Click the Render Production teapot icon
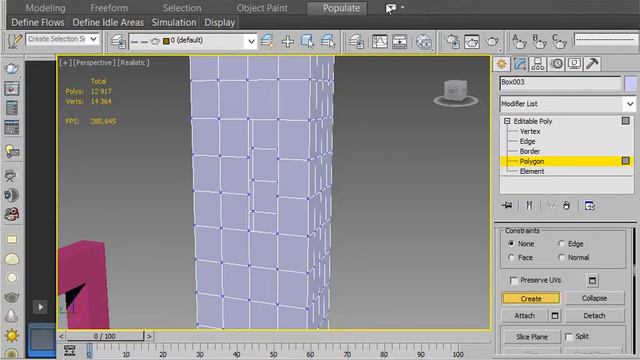The image size is (640, 360). [493, 41]
